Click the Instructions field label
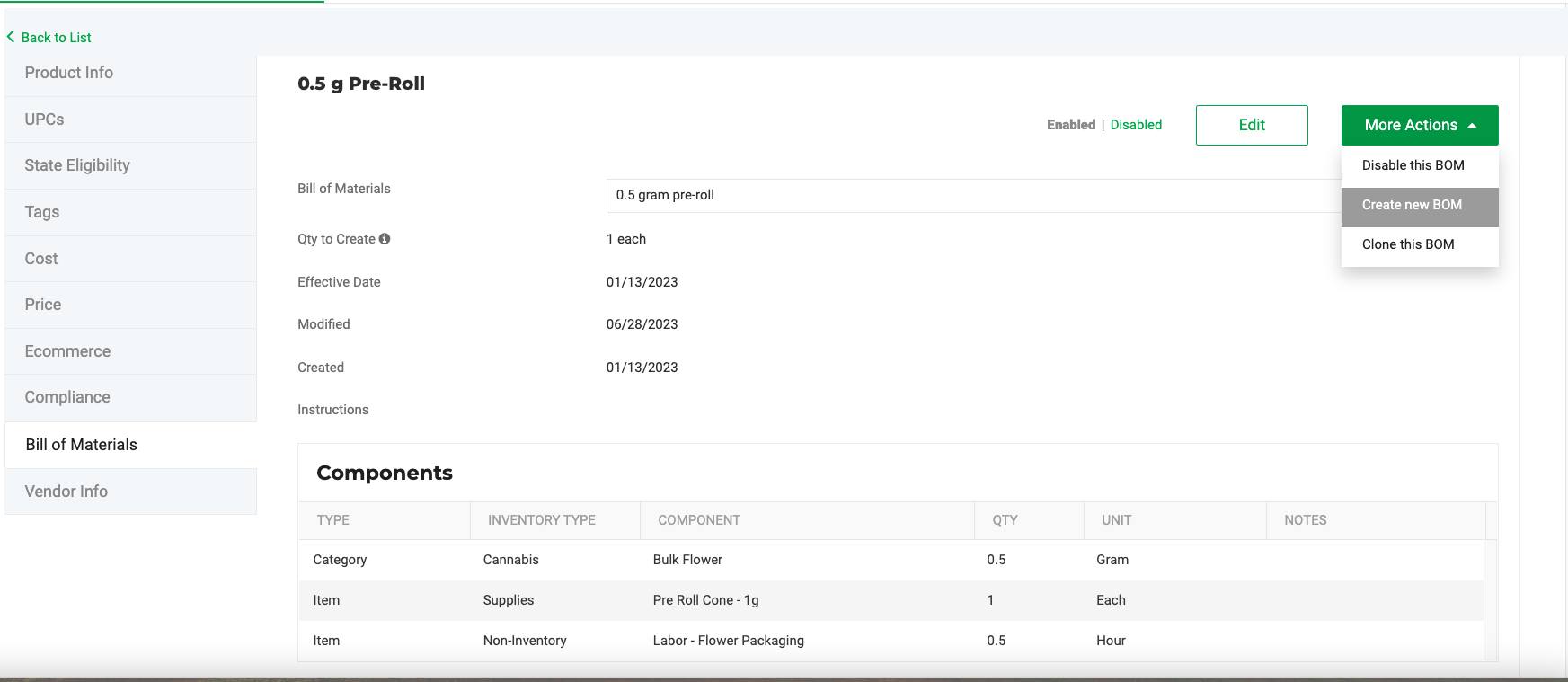Image resolution: width=1568 pixels, height=682 pixels. pos(332,410)
